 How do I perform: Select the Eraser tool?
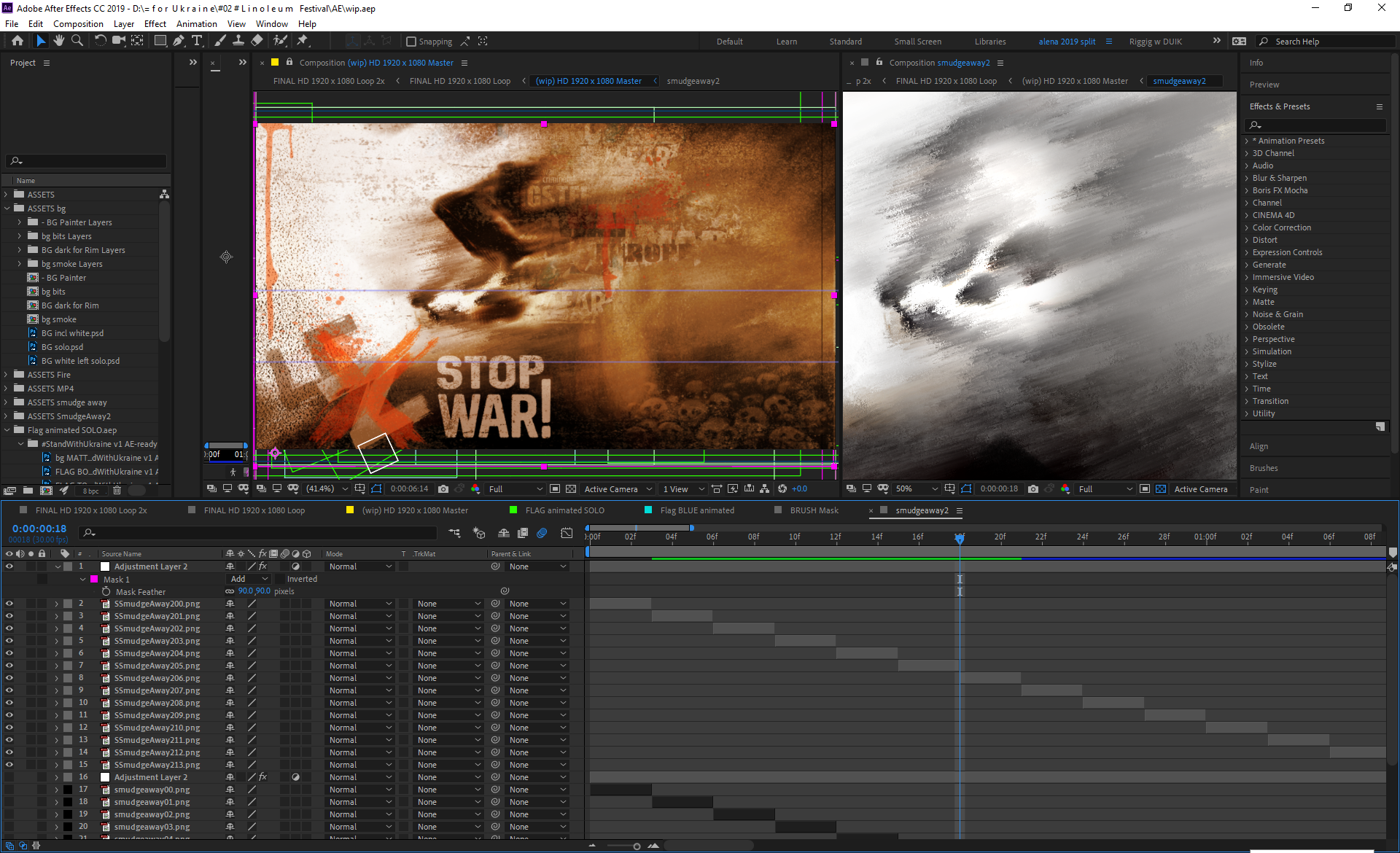point(257,41)
